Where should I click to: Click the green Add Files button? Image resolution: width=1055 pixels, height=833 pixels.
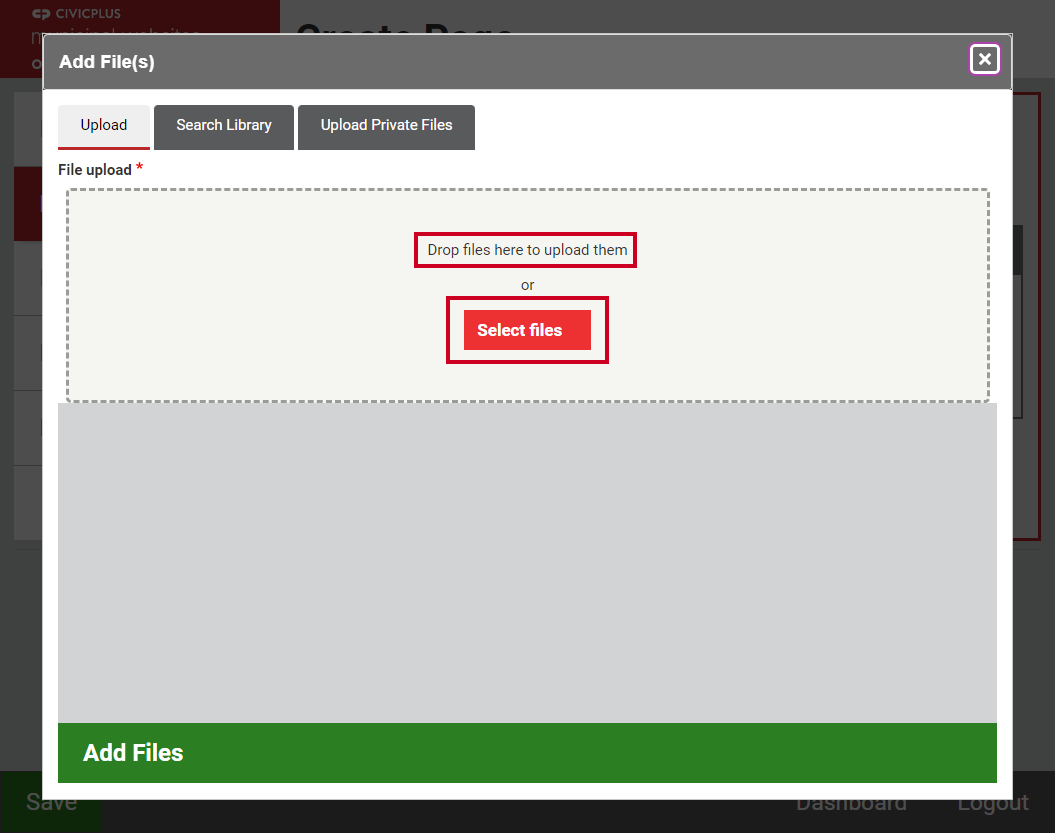tap(527, 752)
